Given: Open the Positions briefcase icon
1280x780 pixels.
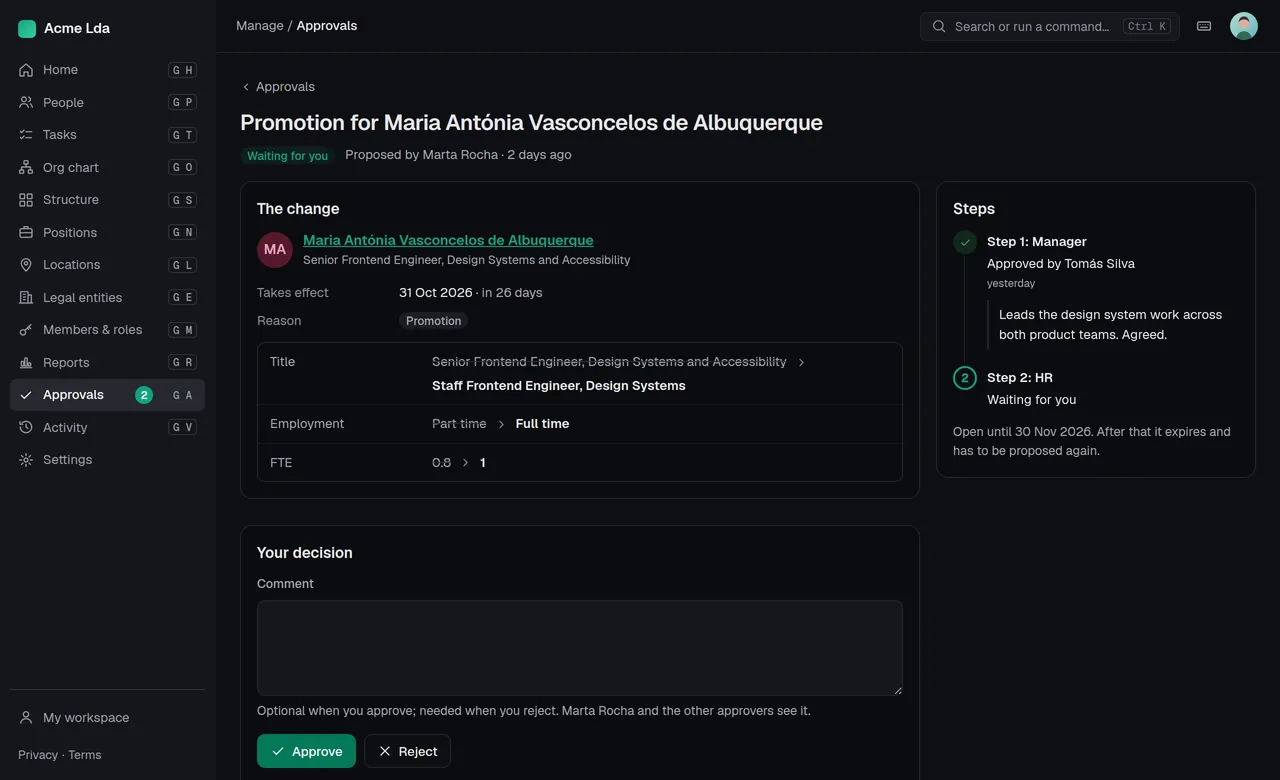Looking at the screenshot, I should pyautogui.click(x=26, y=232).
